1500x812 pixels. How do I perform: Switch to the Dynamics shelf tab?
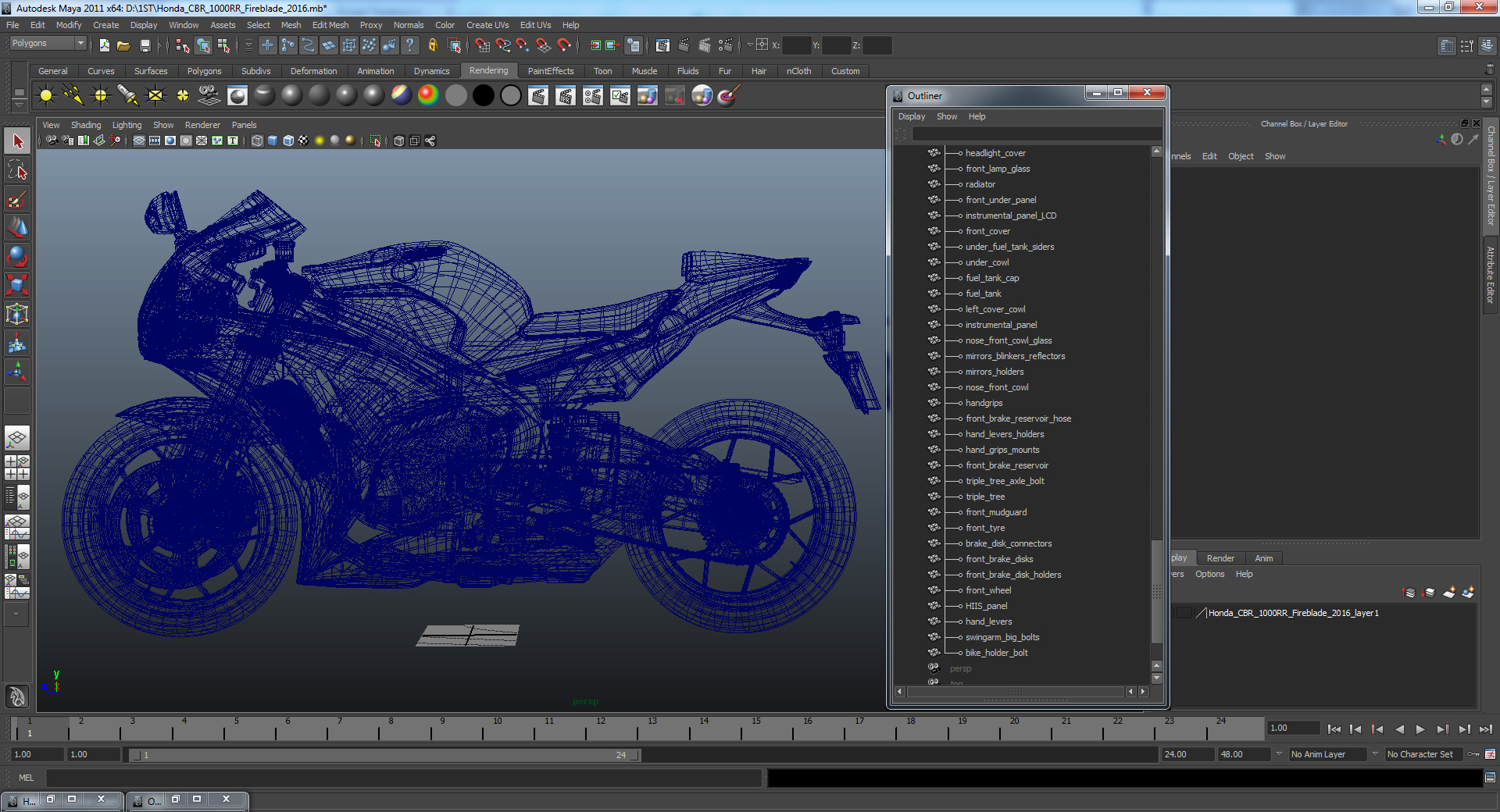[x=431, y=71]
